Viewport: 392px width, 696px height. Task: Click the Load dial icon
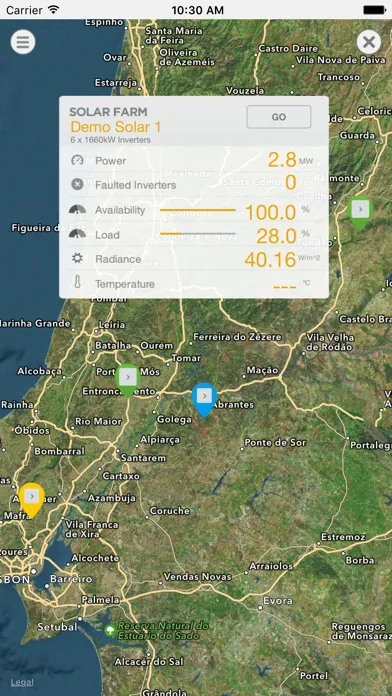(x=77, y=233)
